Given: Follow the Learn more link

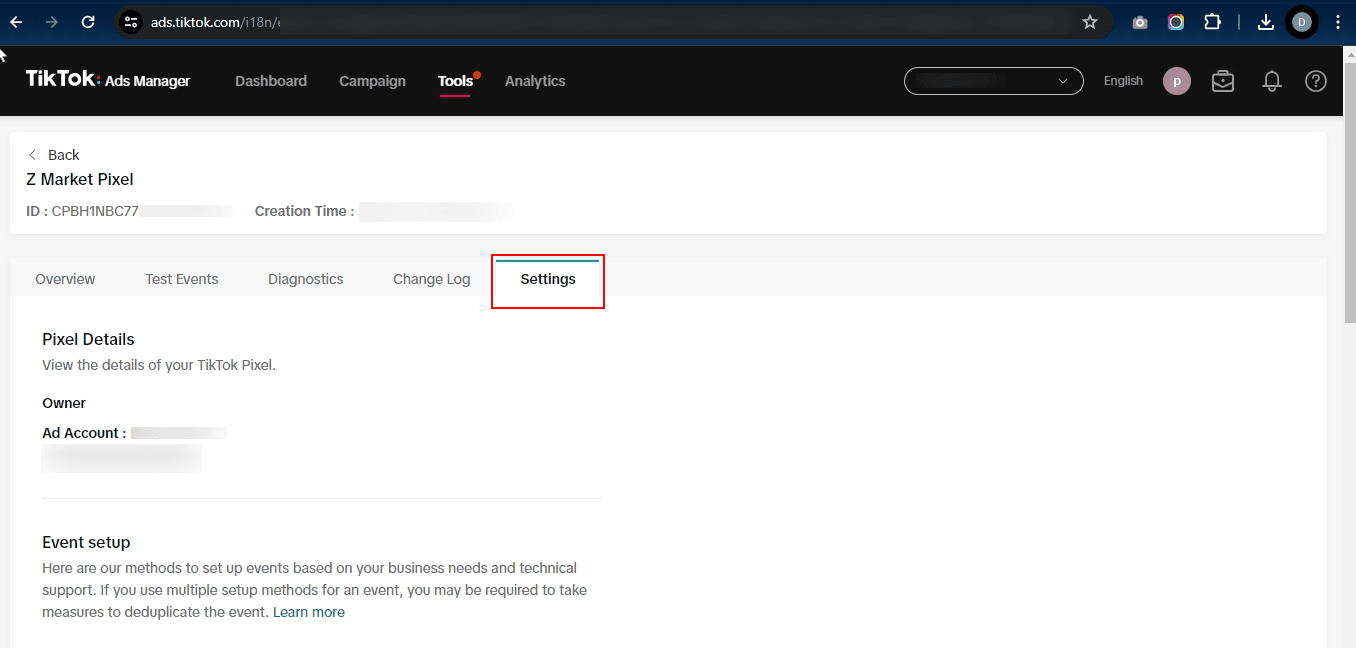Looking at the screenshot, I should pos(309,612).
